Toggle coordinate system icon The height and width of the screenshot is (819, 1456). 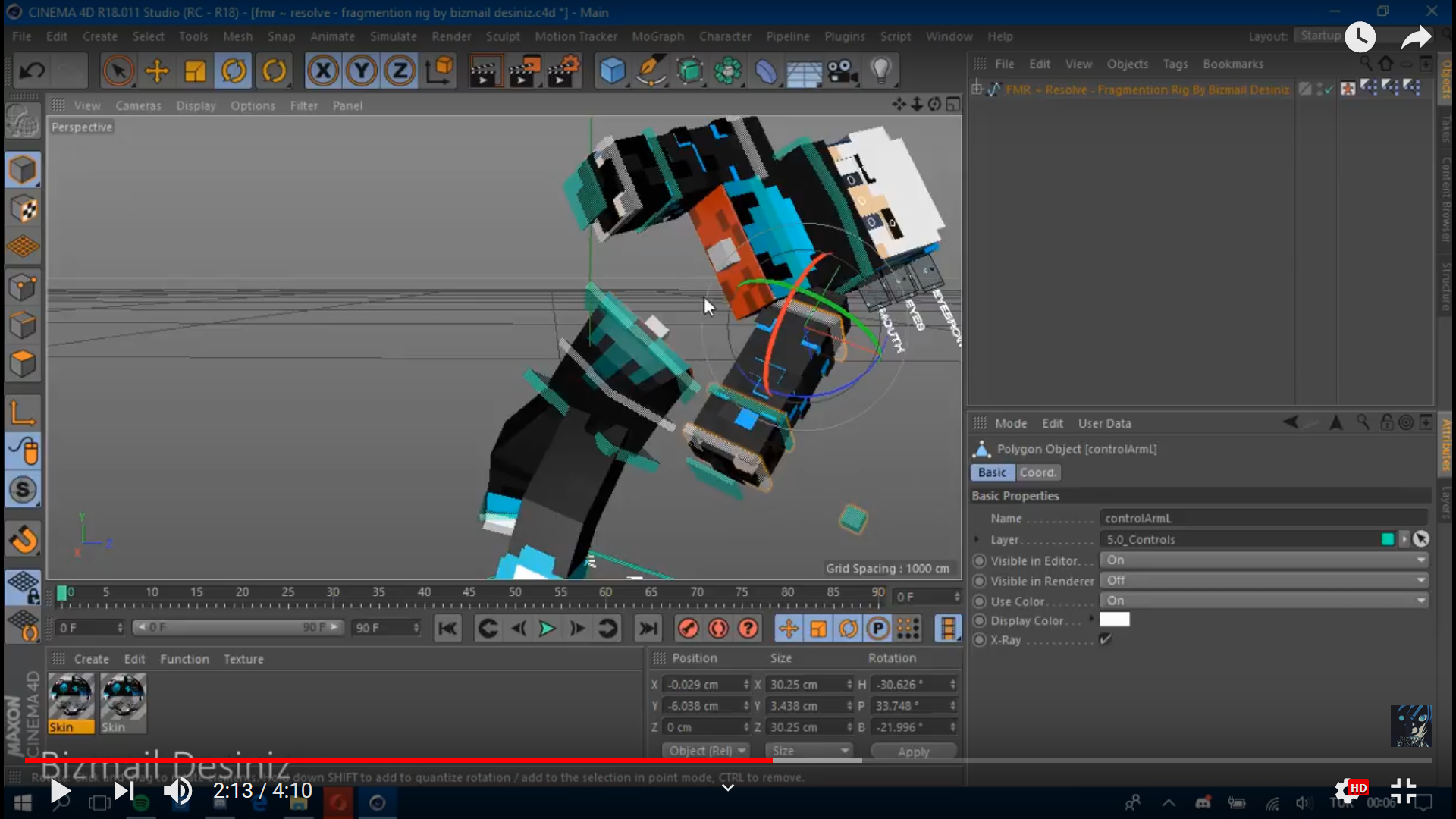(x=439, y=71)
